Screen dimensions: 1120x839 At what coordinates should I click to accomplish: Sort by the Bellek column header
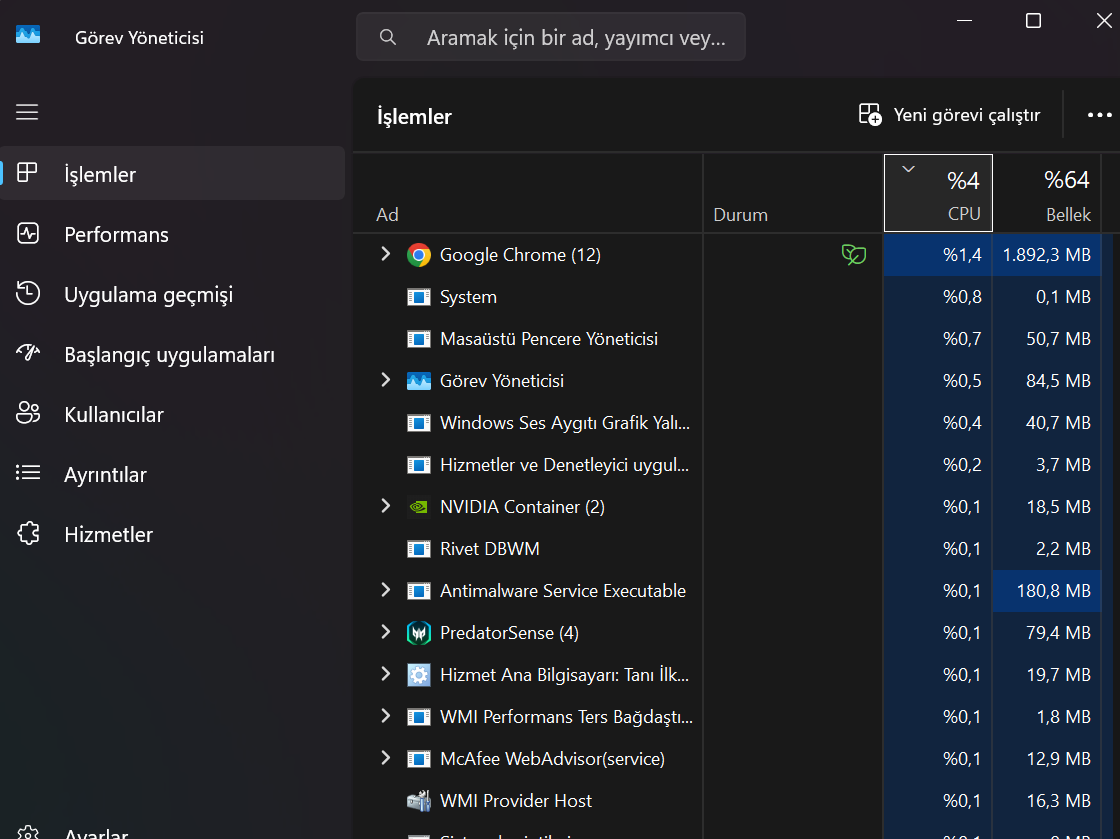[1046, 194]
